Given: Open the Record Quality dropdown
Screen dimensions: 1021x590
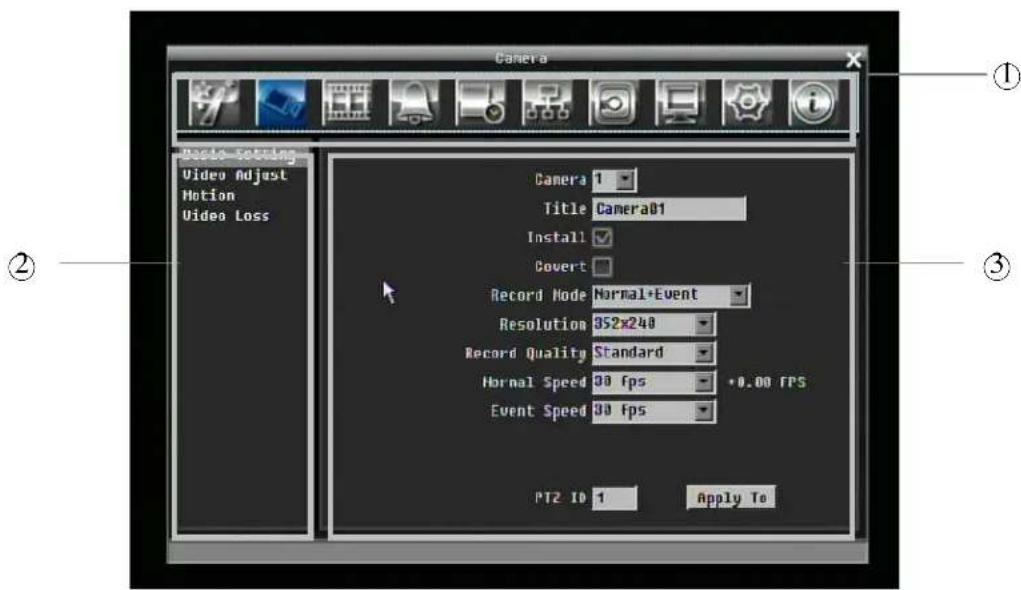Looking at the screenshot, I should (654, 353).
